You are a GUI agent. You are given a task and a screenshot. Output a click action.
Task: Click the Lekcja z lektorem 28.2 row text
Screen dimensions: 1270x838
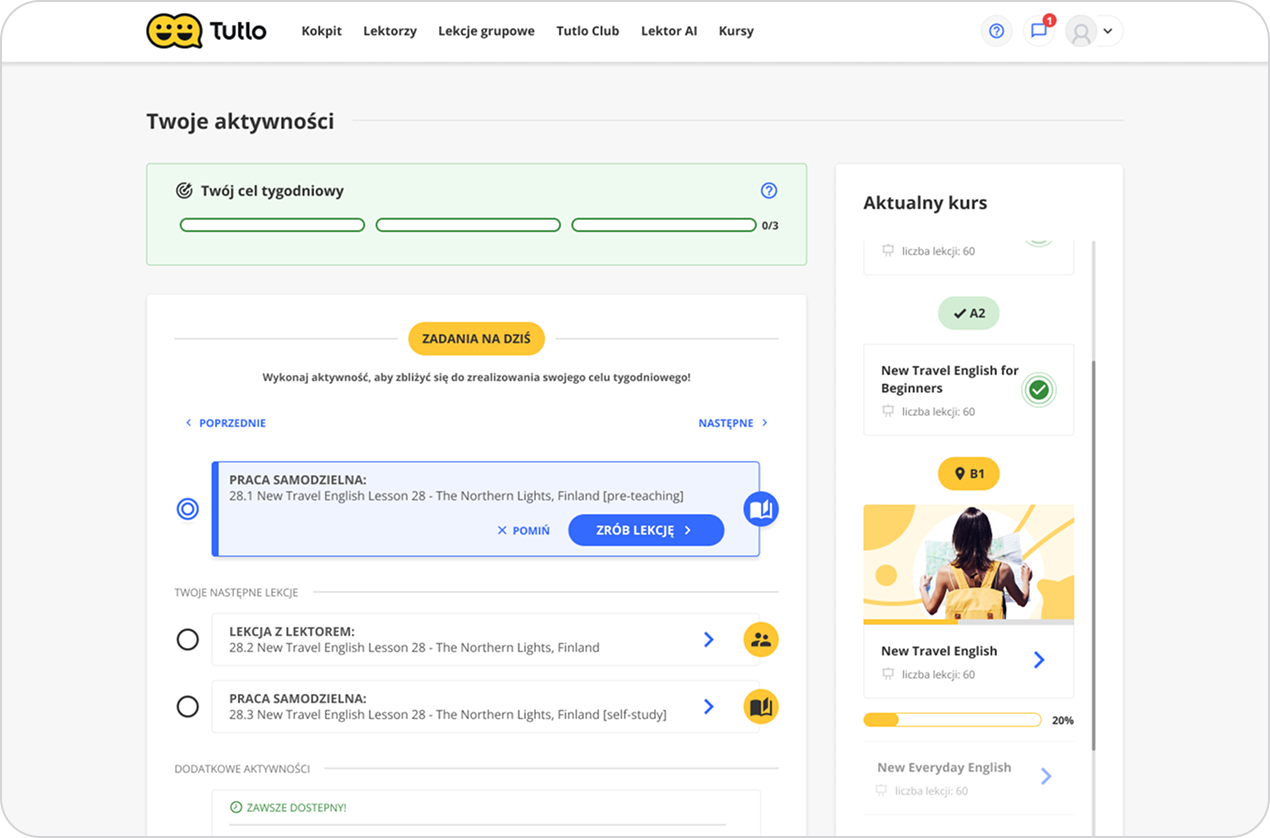coord(414,640)
